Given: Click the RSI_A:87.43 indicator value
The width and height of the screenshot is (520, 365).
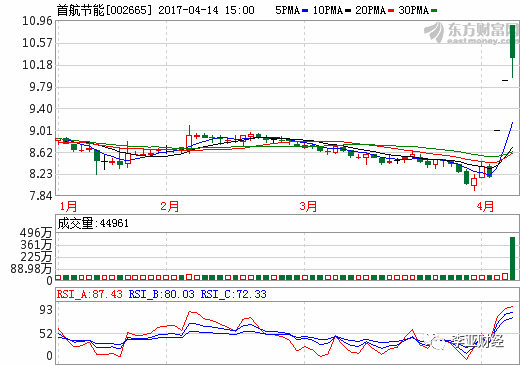Looking at the screenshot, I should 90,294.
